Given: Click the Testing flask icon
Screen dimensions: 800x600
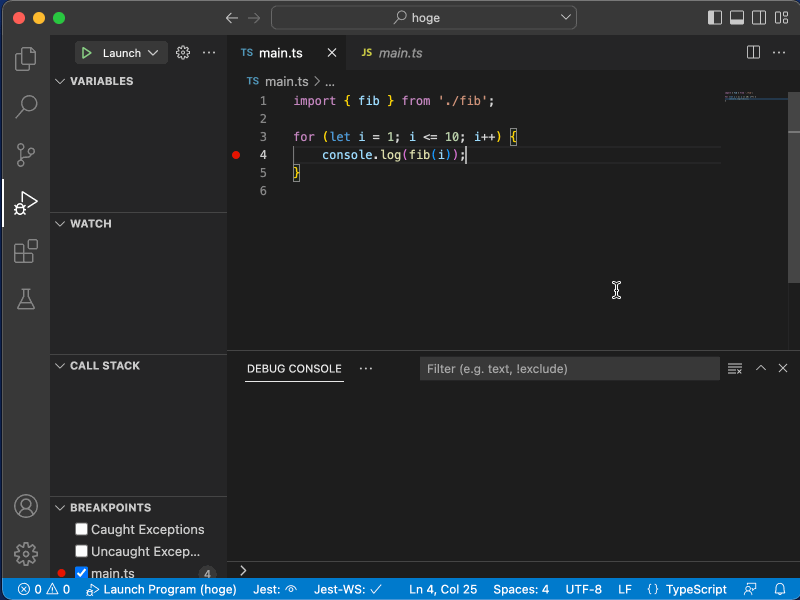Looking at the screenshot, I should [x=25, y=299].
